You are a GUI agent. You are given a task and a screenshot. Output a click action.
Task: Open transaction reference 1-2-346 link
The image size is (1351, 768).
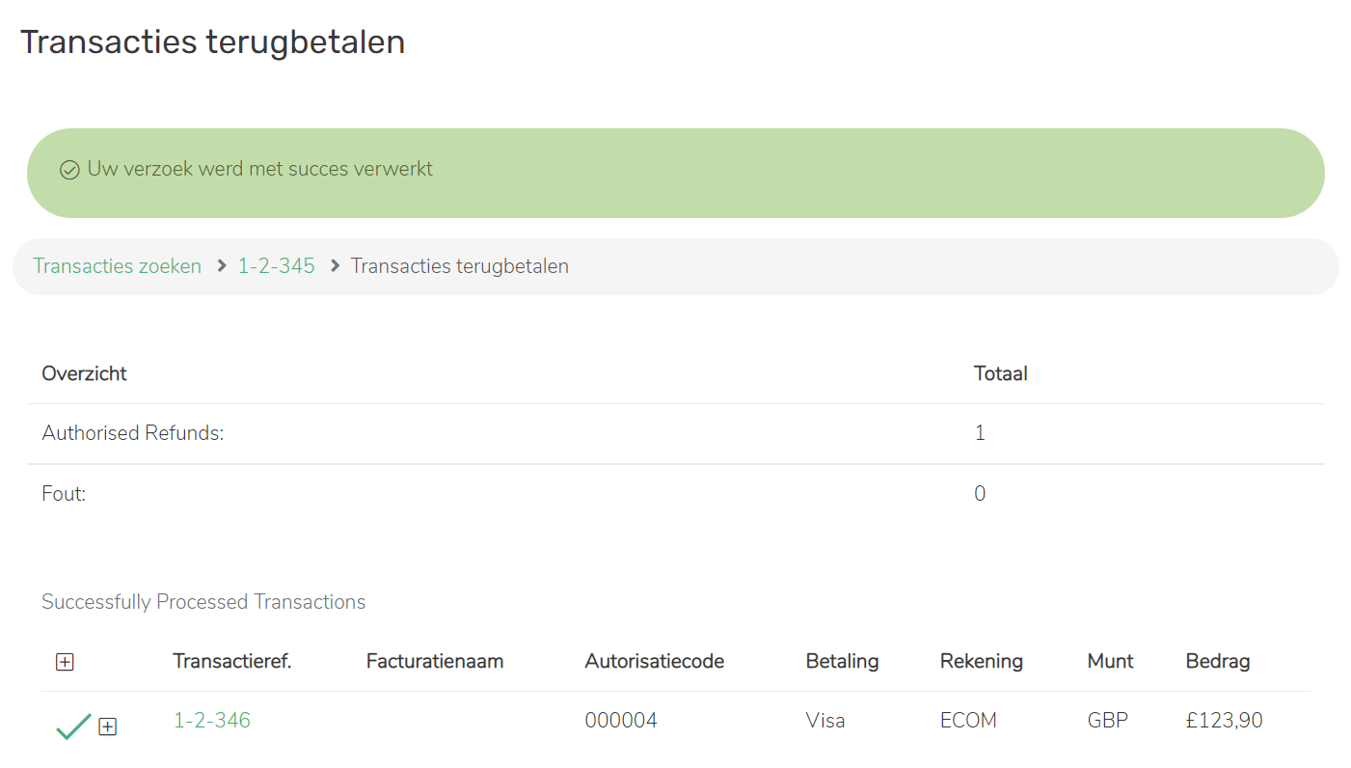pyautogui.click(x=212, y=720)
